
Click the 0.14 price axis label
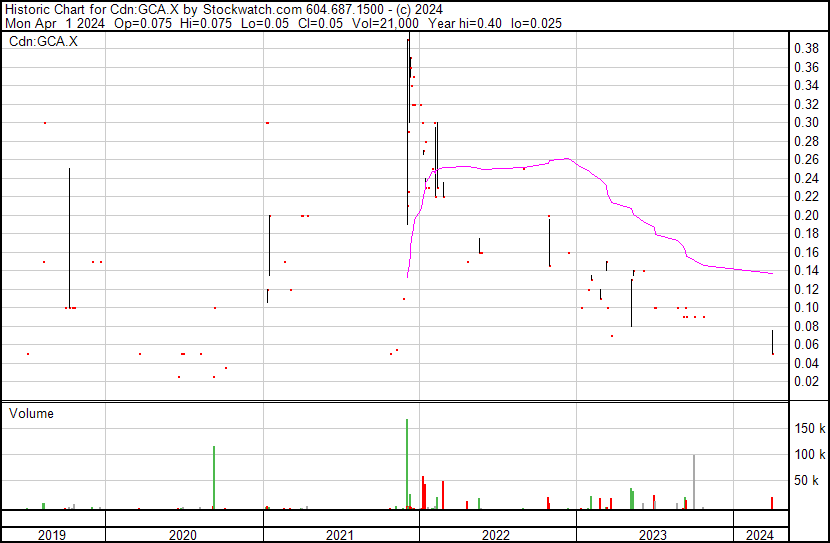coord(806,270)
